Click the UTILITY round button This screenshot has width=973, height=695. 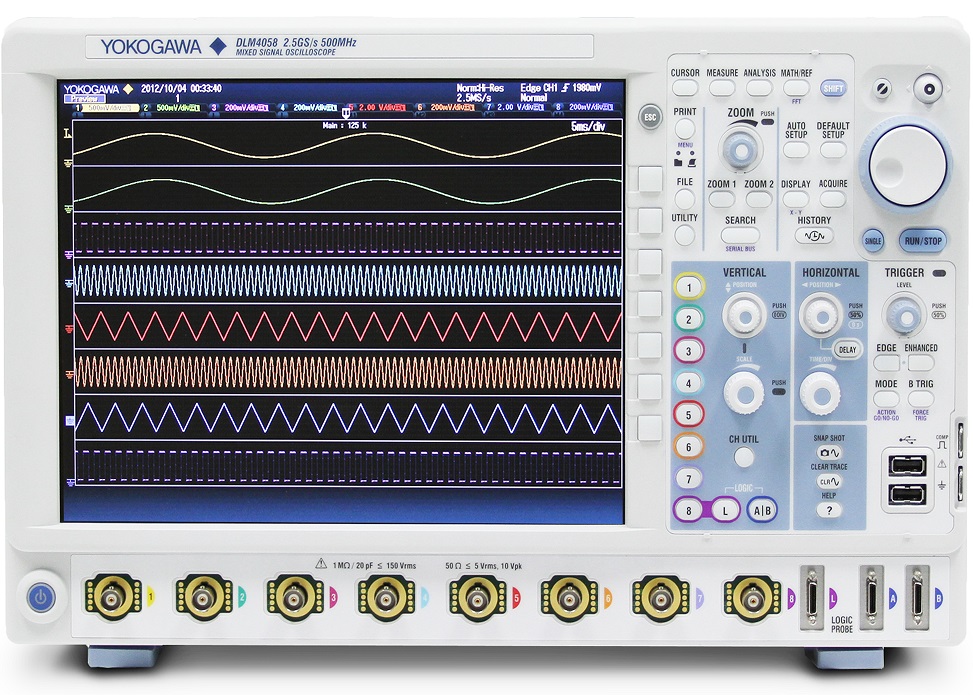[x=684, y=235]
